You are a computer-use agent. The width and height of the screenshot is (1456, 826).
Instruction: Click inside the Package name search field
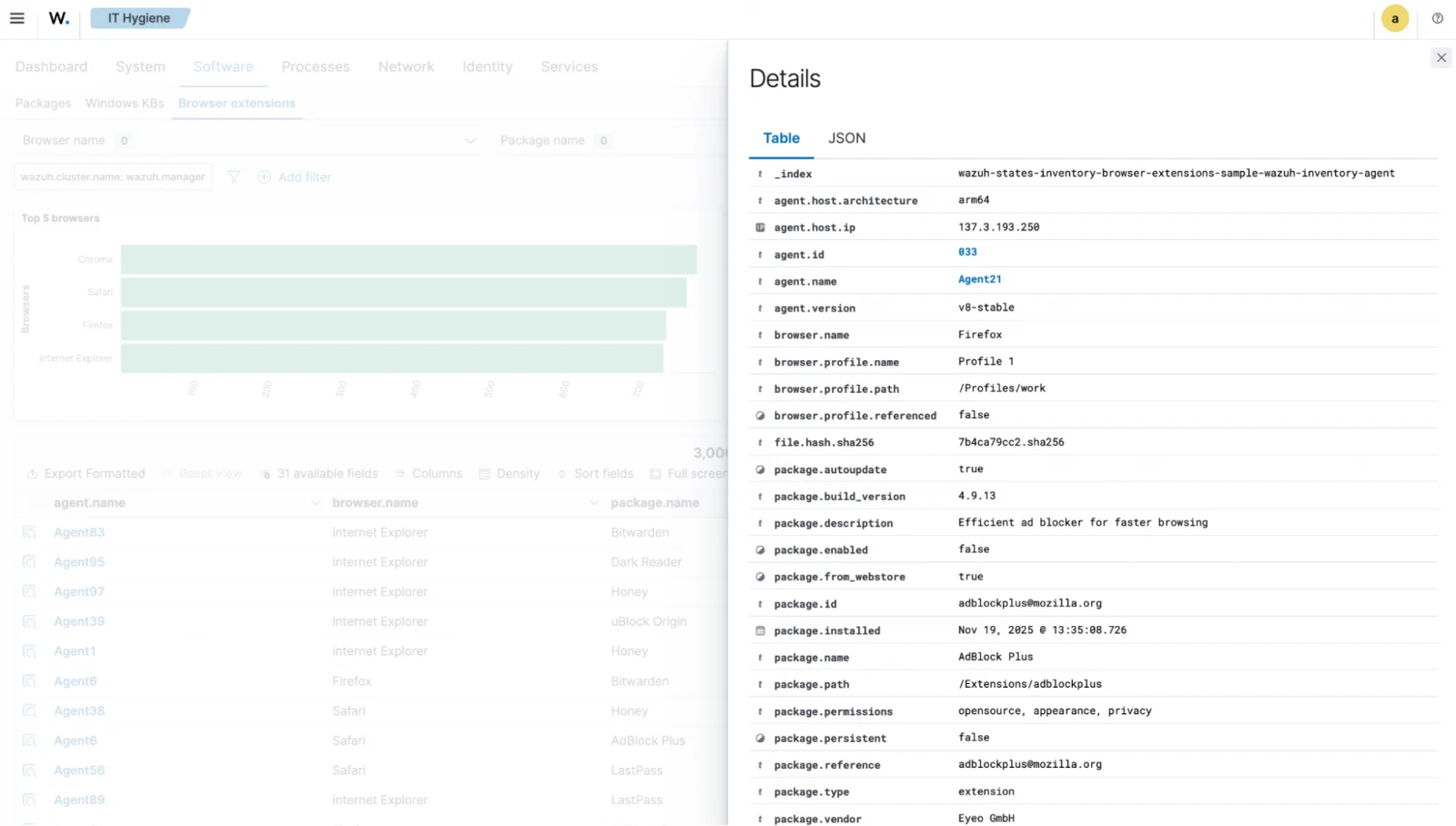(x=564, y=140)
